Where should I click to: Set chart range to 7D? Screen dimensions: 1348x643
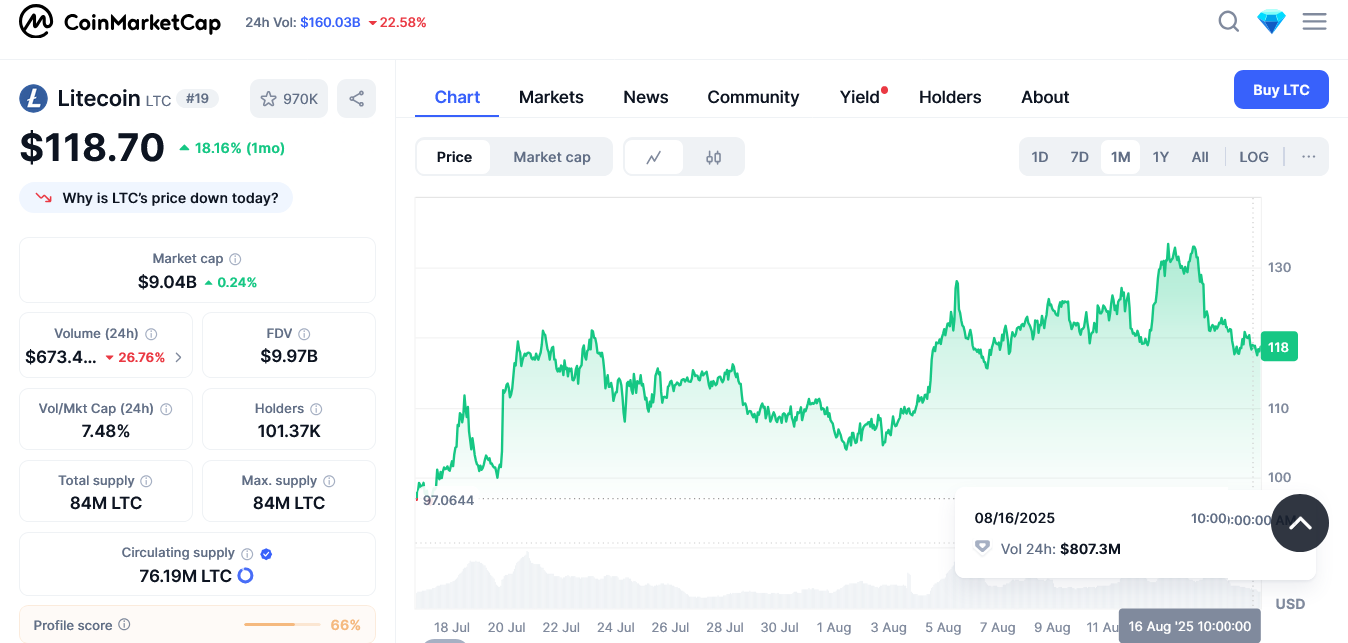(1080, 157)
